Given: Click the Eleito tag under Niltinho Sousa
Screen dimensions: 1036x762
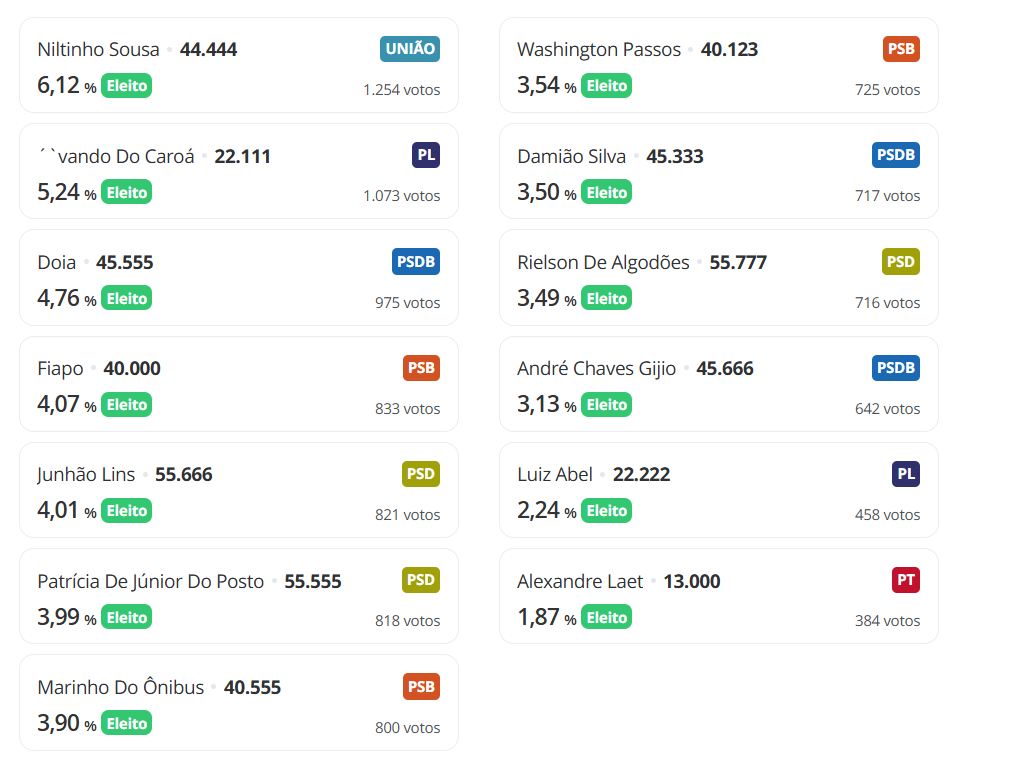Looking at the screenshot, I should 127,86.
